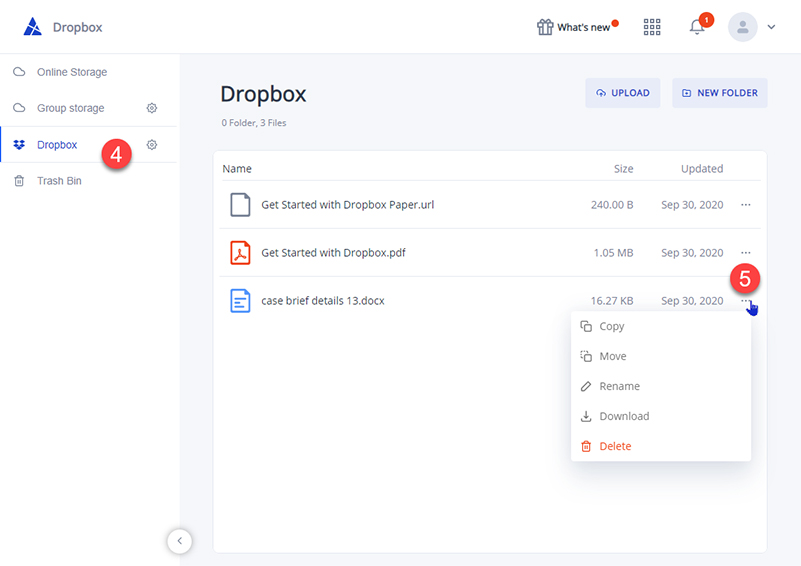
Task: Choose Delete from the context menu
Action: click(x=661, y=446)
